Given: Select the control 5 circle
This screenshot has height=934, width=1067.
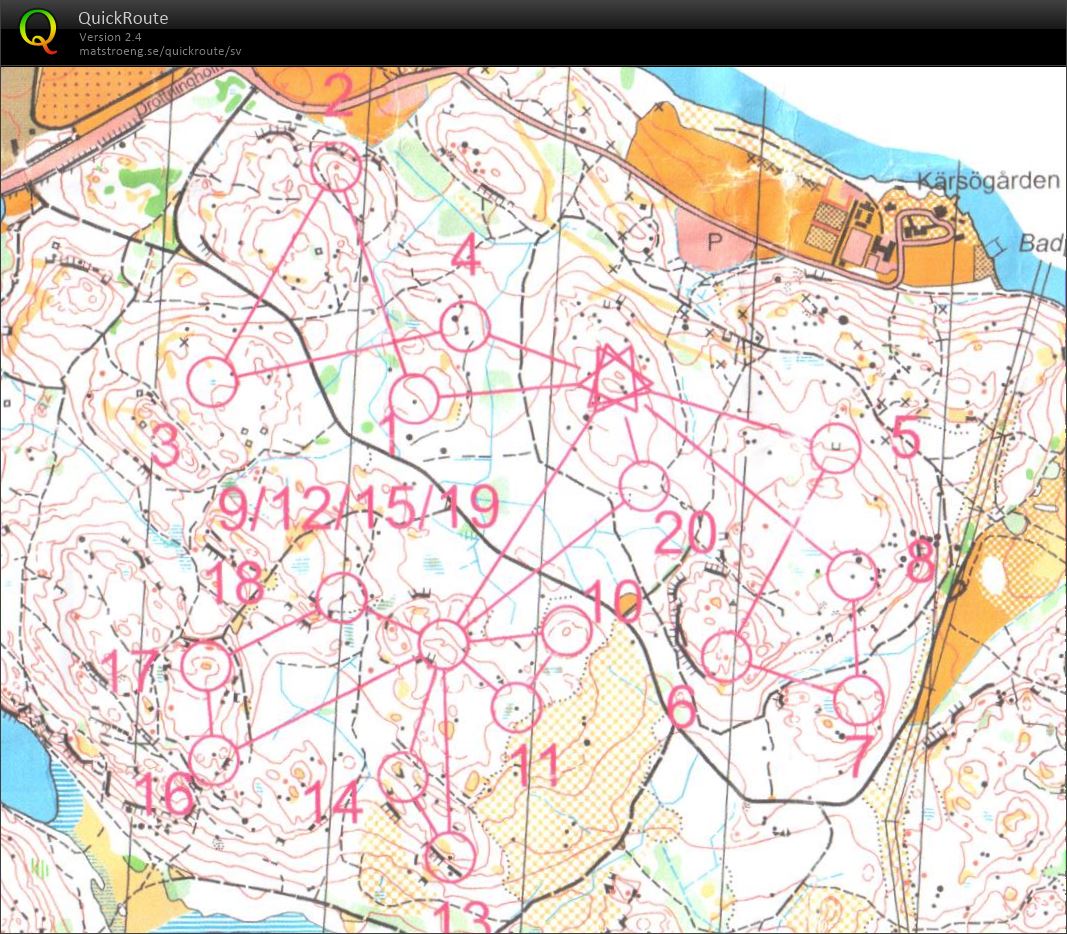Looking at the screenshot, I should pyautogui.click(x=835, y=447).
